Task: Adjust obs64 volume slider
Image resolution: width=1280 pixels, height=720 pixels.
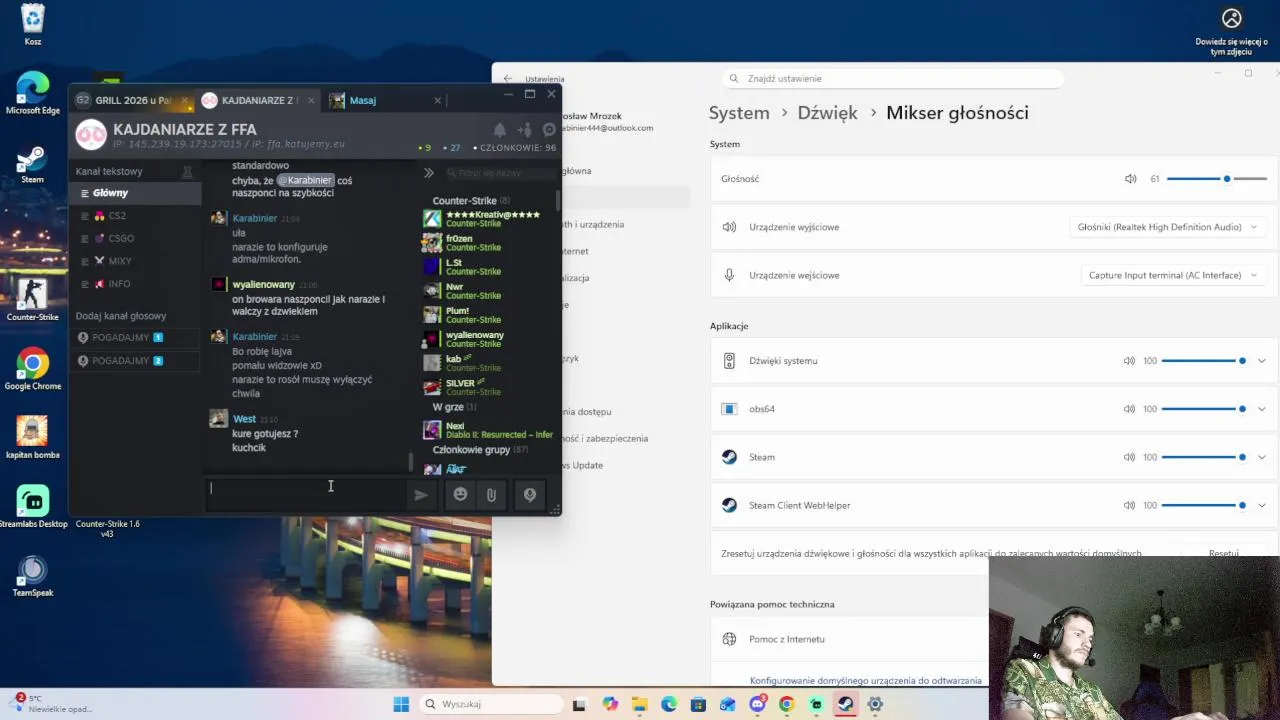Action: click(1204, 409)
